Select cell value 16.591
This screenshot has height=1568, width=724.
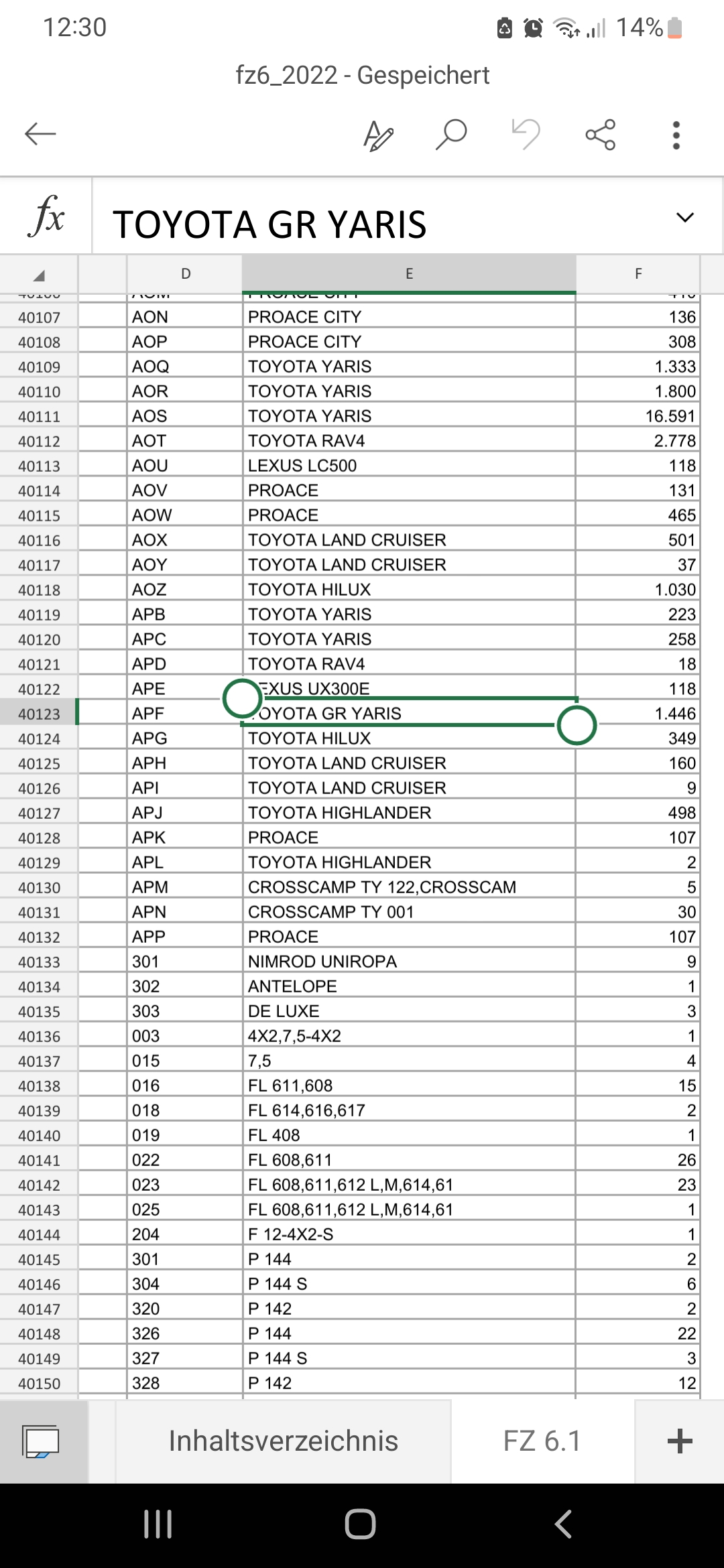pyautogui.click(x=638, y=416)
